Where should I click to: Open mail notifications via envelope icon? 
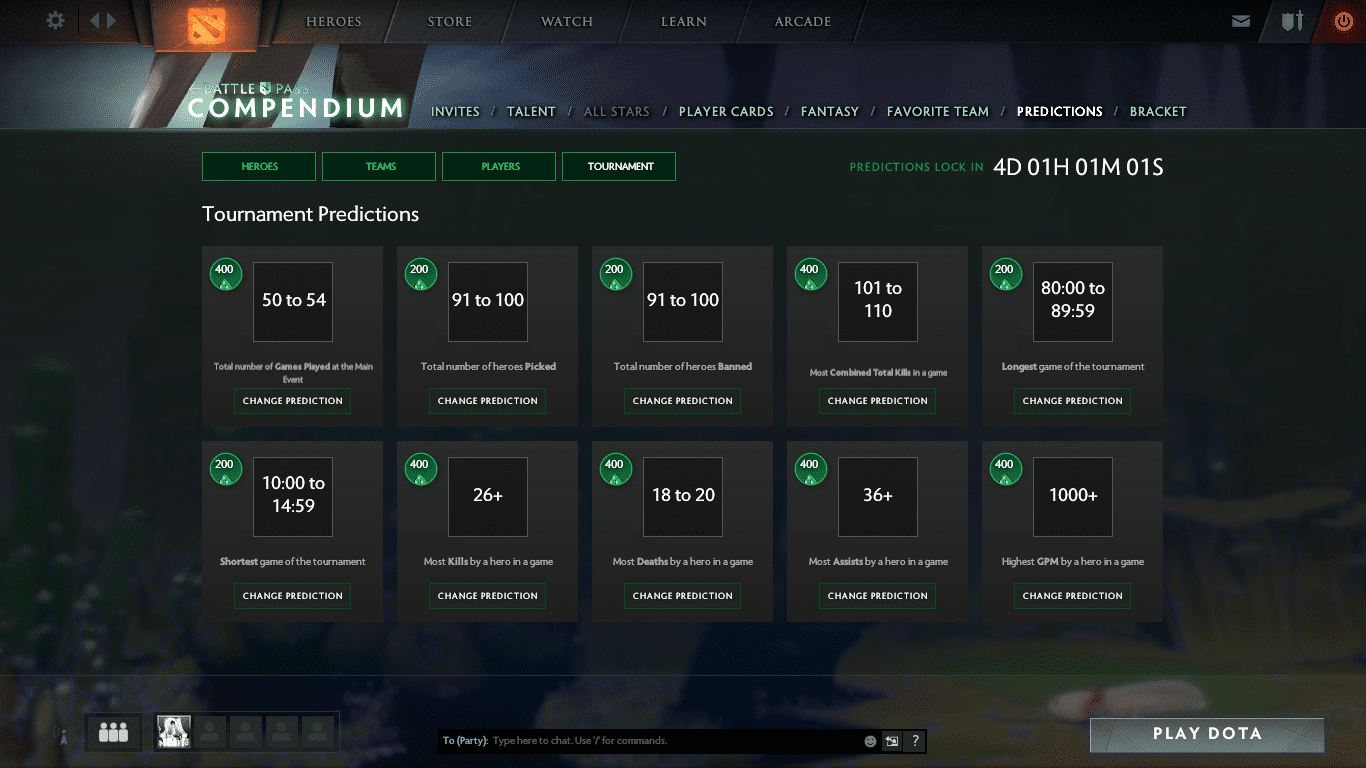(1240, 20)
